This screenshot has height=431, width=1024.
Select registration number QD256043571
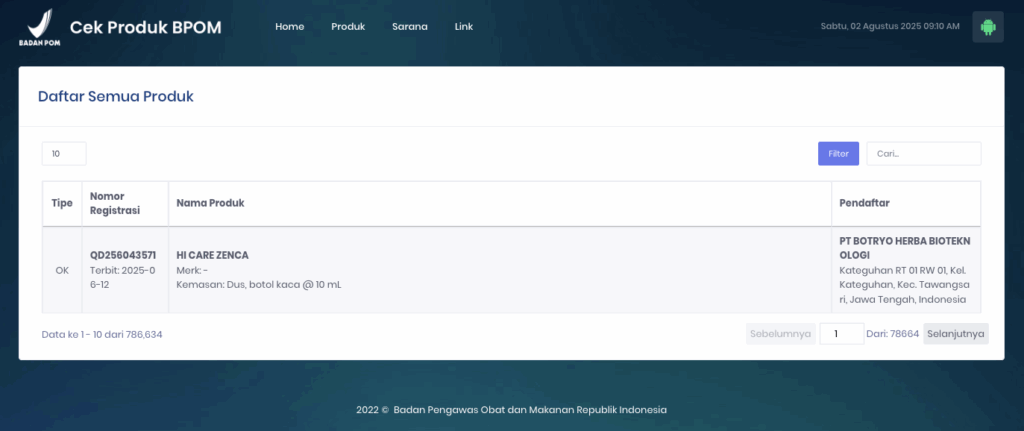123,255
